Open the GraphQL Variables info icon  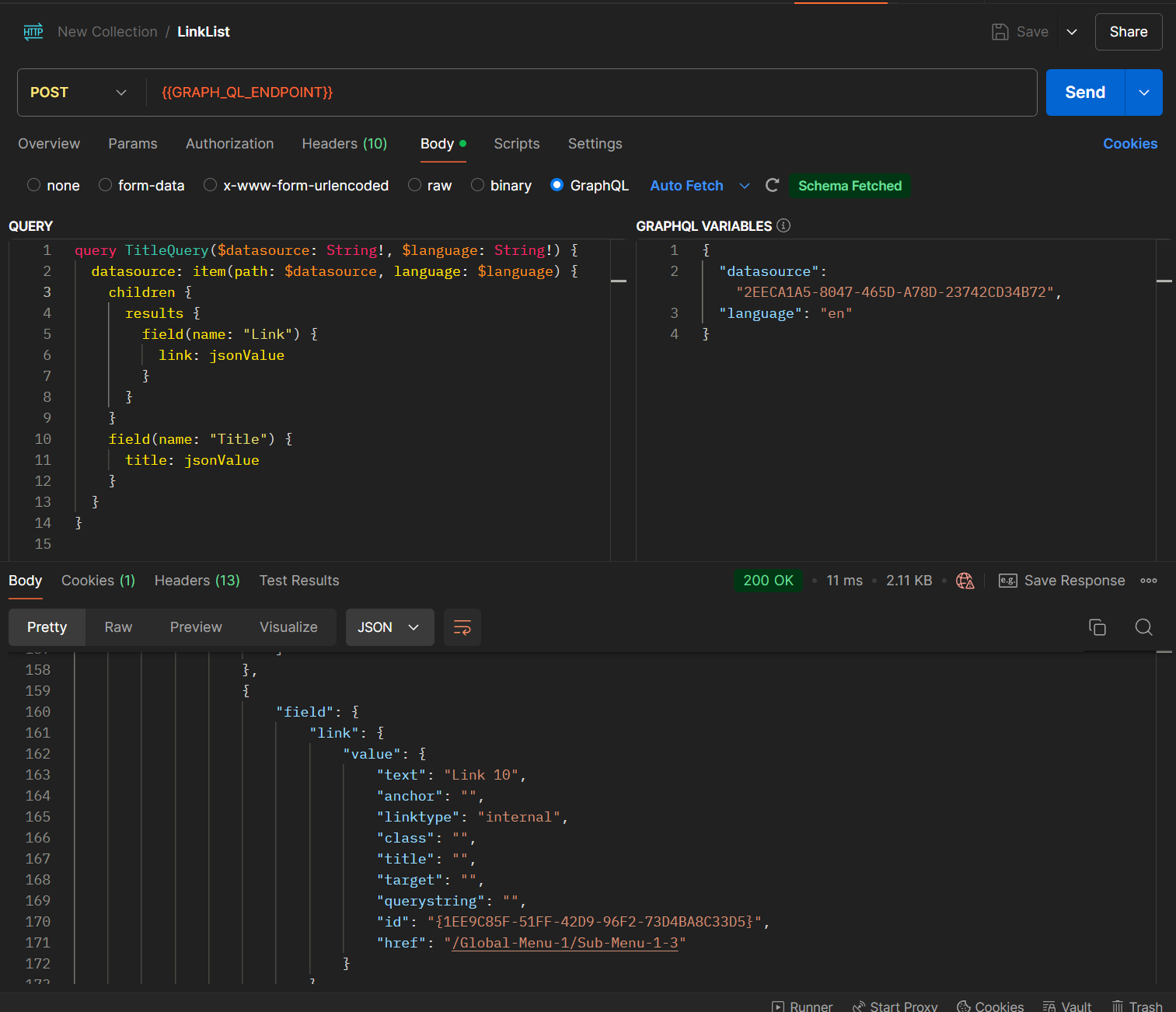pos(783,225)
